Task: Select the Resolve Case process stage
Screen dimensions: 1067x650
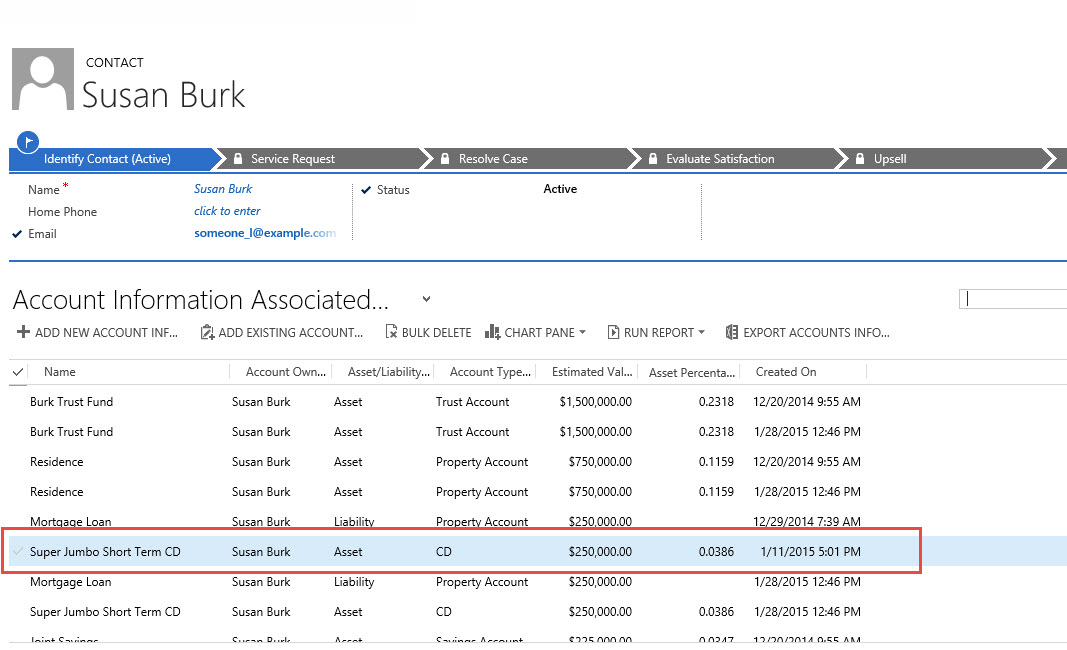Action: pyautogui.click(x=492, y=159)
